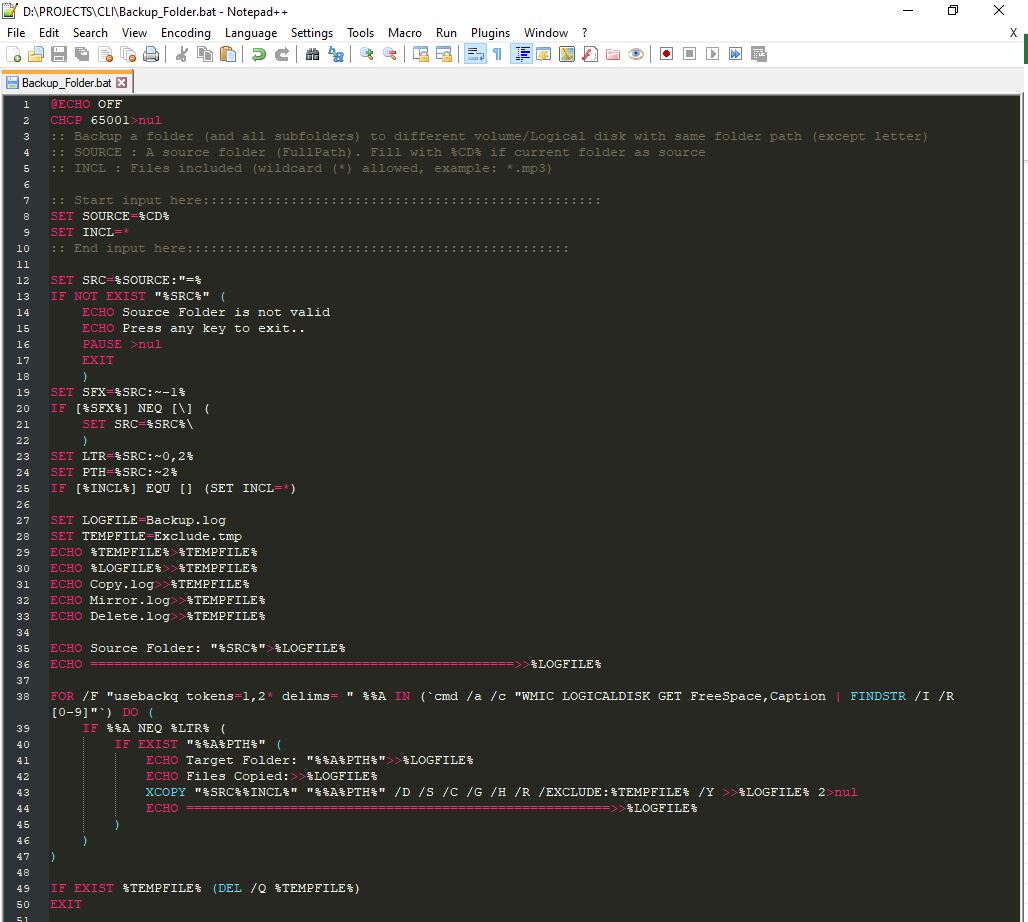Open Folder as Workspace icon
The height and width of the screenshot is (922, 1028).
click(613, 54)
